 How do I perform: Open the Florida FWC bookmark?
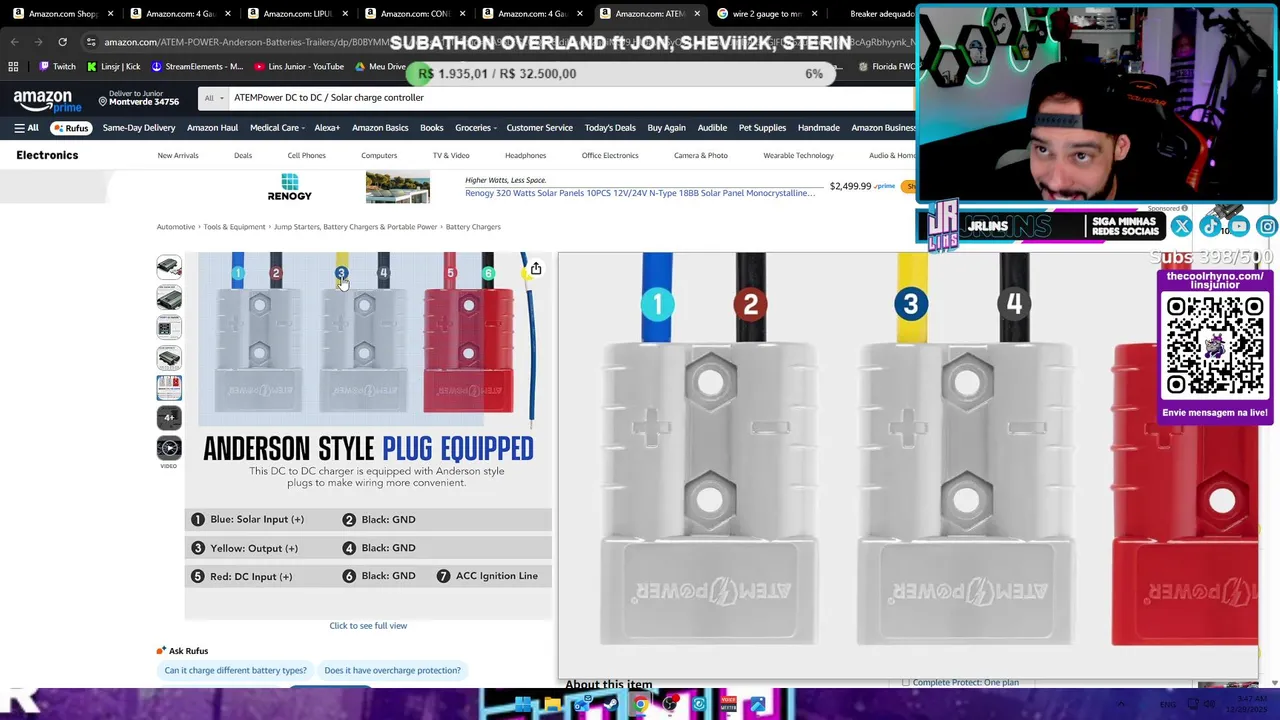(887, 66)
